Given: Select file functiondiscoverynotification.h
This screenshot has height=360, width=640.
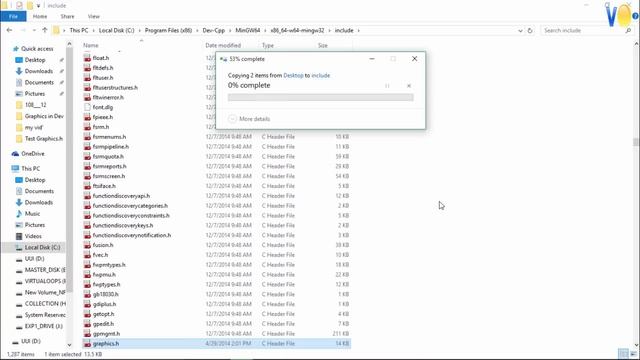Looking at the screenshot, I should [132, 235].
